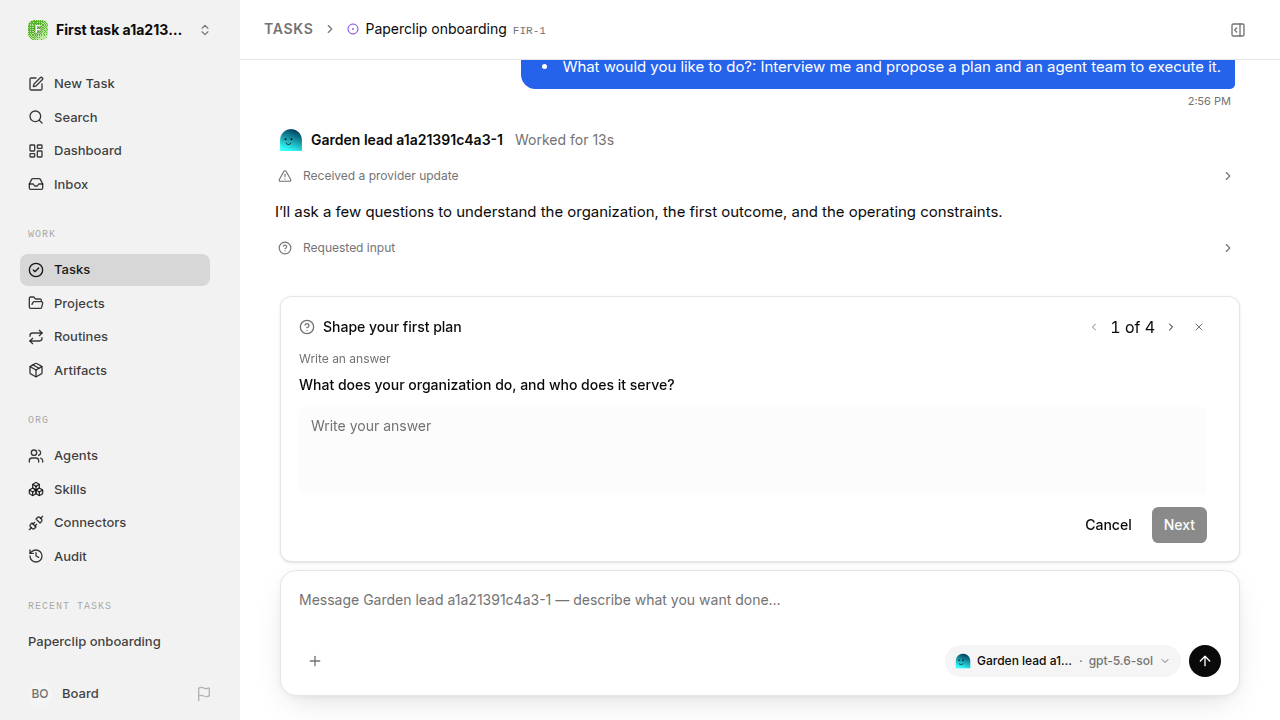Click the help icon beside 'Shape your first plan'
The height and width of the screenshot is (720, 1280).
pos(307,327)
